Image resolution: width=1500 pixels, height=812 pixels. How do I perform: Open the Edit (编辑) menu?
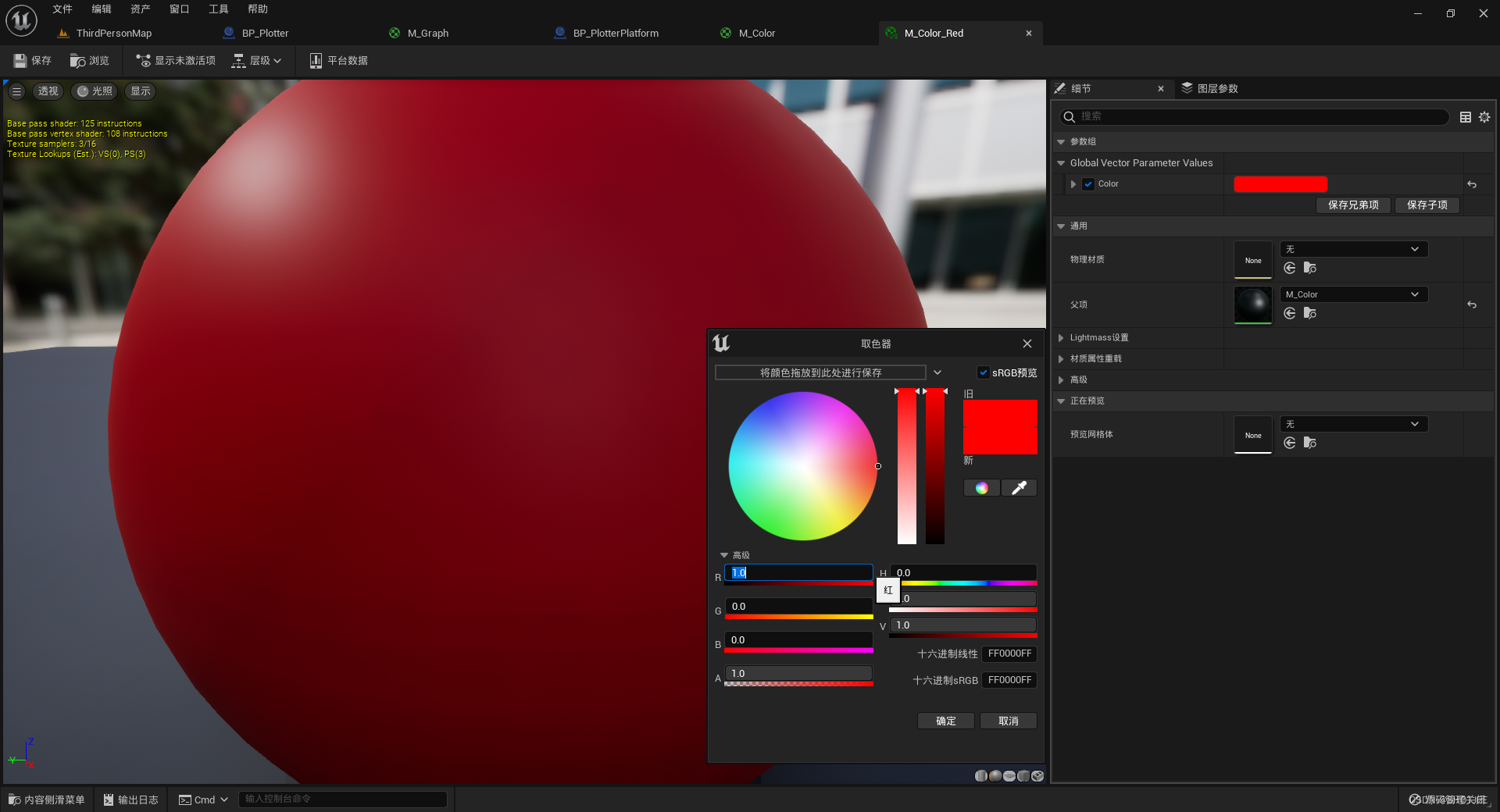102,9
